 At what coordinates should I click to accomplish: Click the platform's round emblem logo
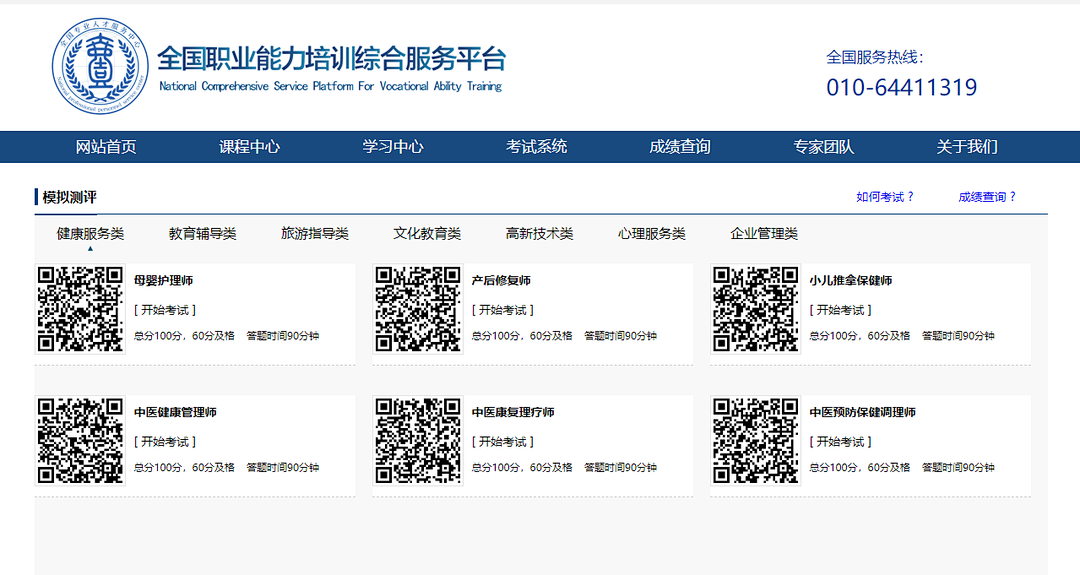100,66
